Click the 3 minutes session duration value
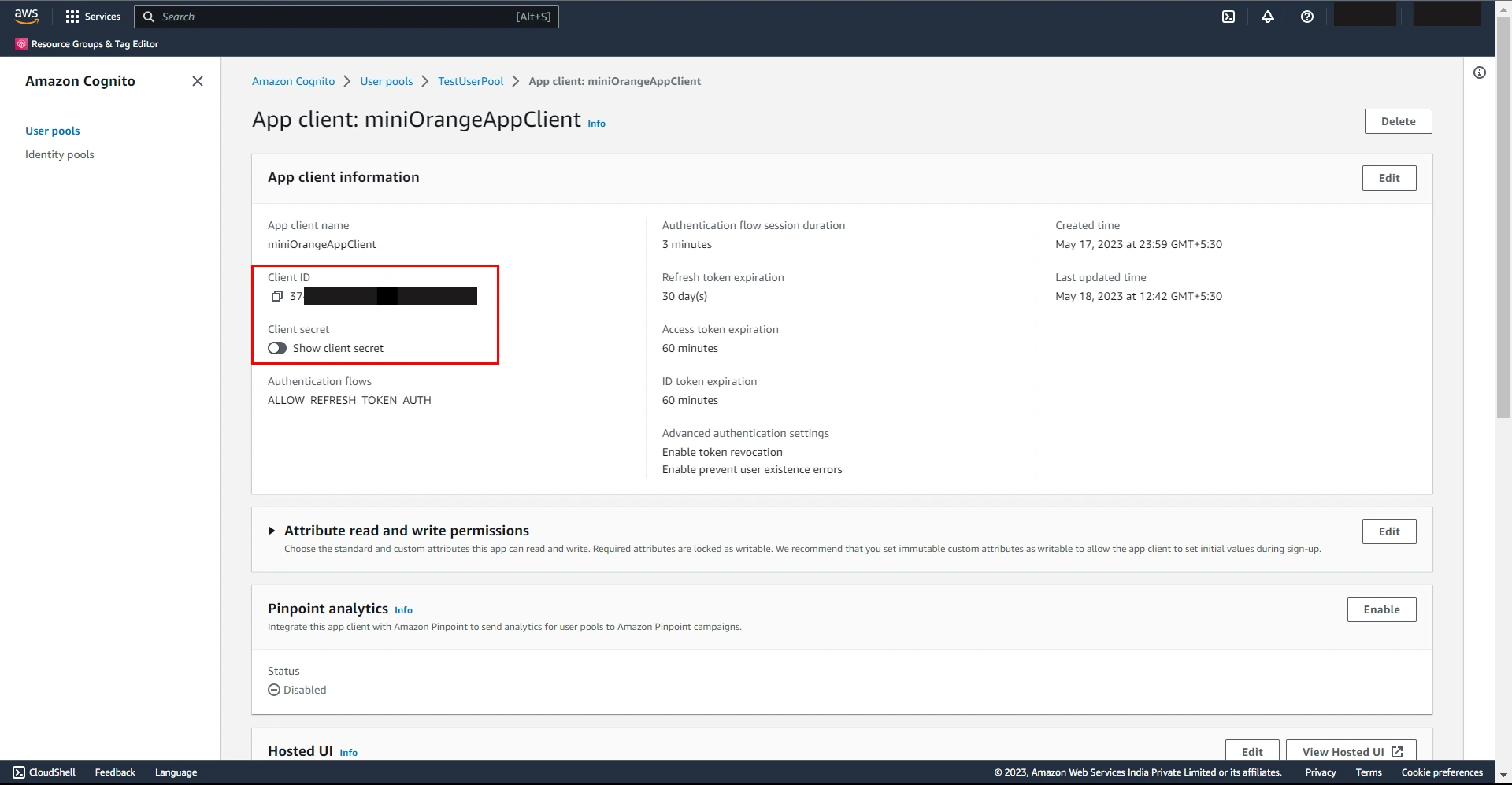Screen dimensions: 1512x785 pos(687,244)
